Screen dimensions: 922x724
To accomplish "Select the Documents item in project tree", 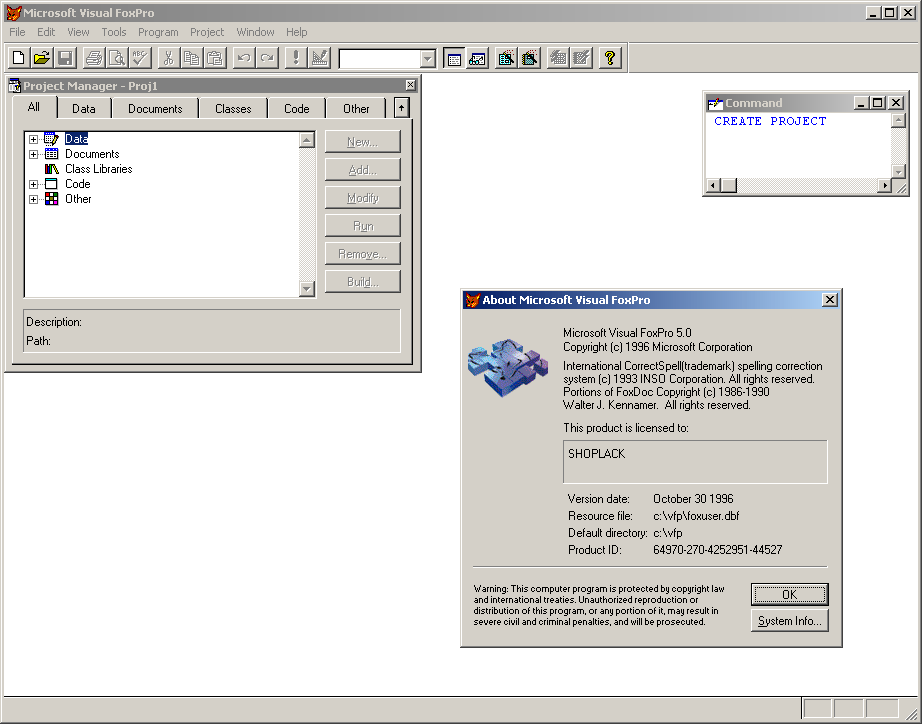I will (92, 154).
